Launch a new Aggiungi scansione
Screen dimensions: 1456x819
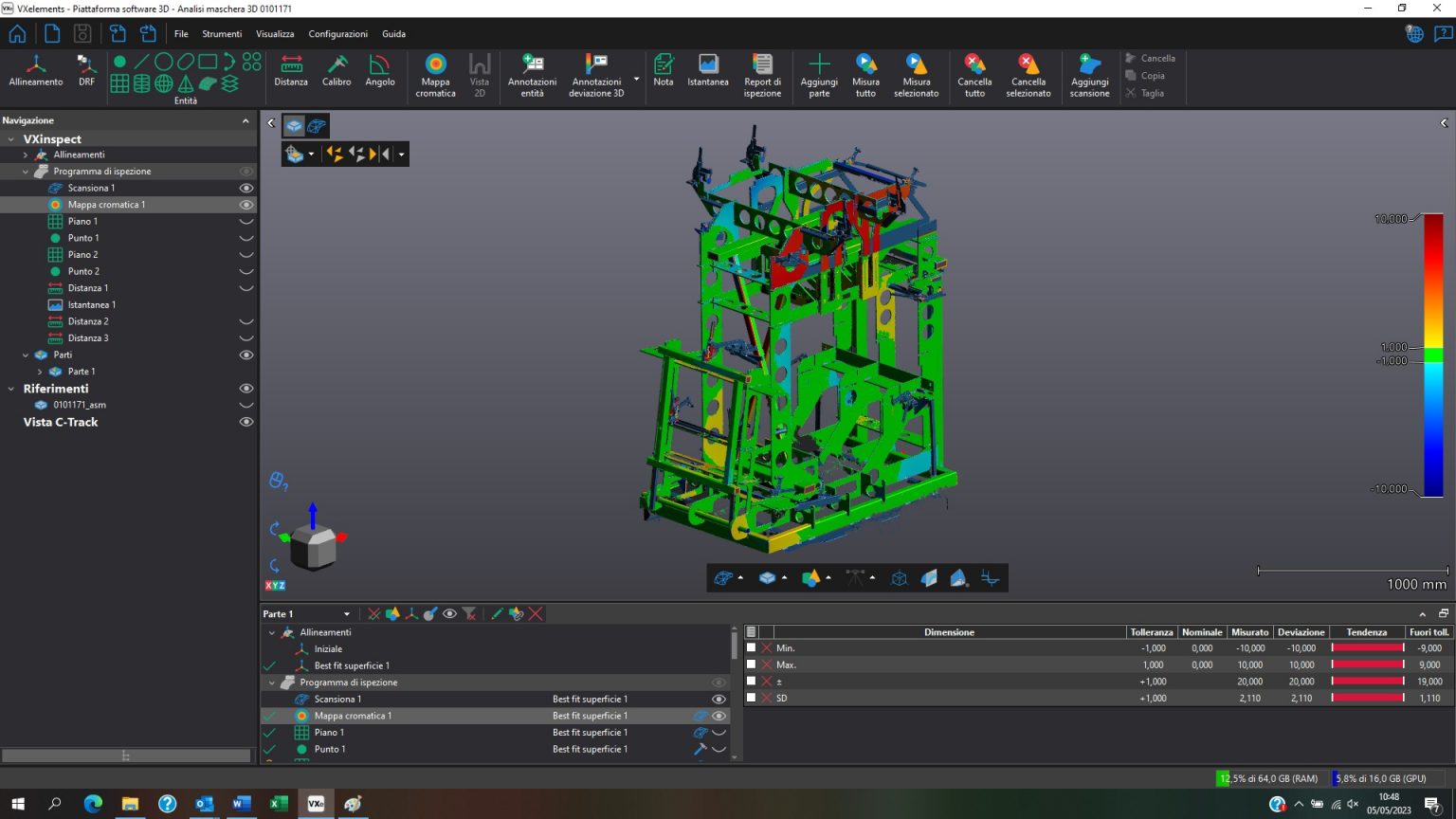pyautogui.click(x=1088, y=76)
